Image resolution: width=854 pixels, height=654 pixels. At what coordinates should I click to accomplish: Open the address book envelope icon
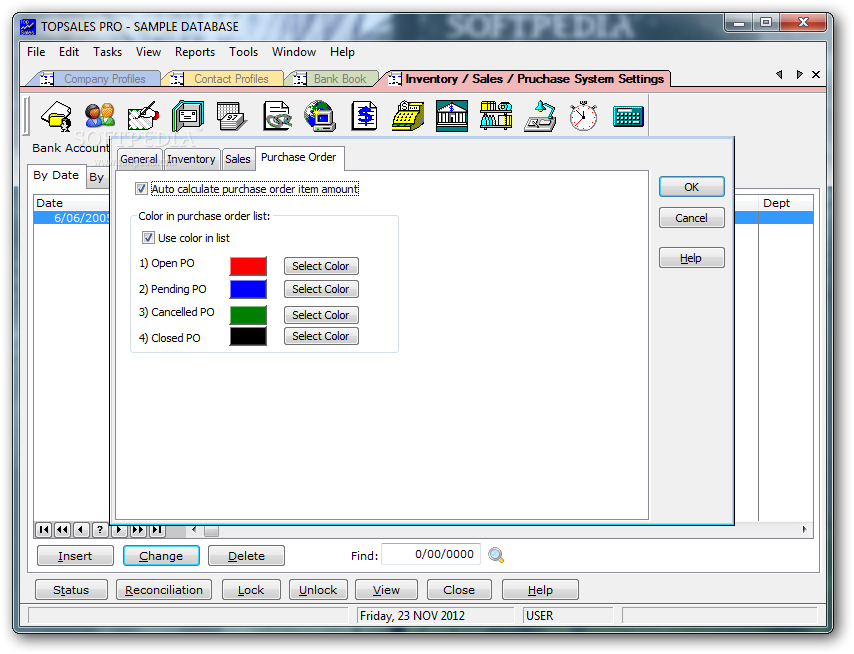click(188, 116)
